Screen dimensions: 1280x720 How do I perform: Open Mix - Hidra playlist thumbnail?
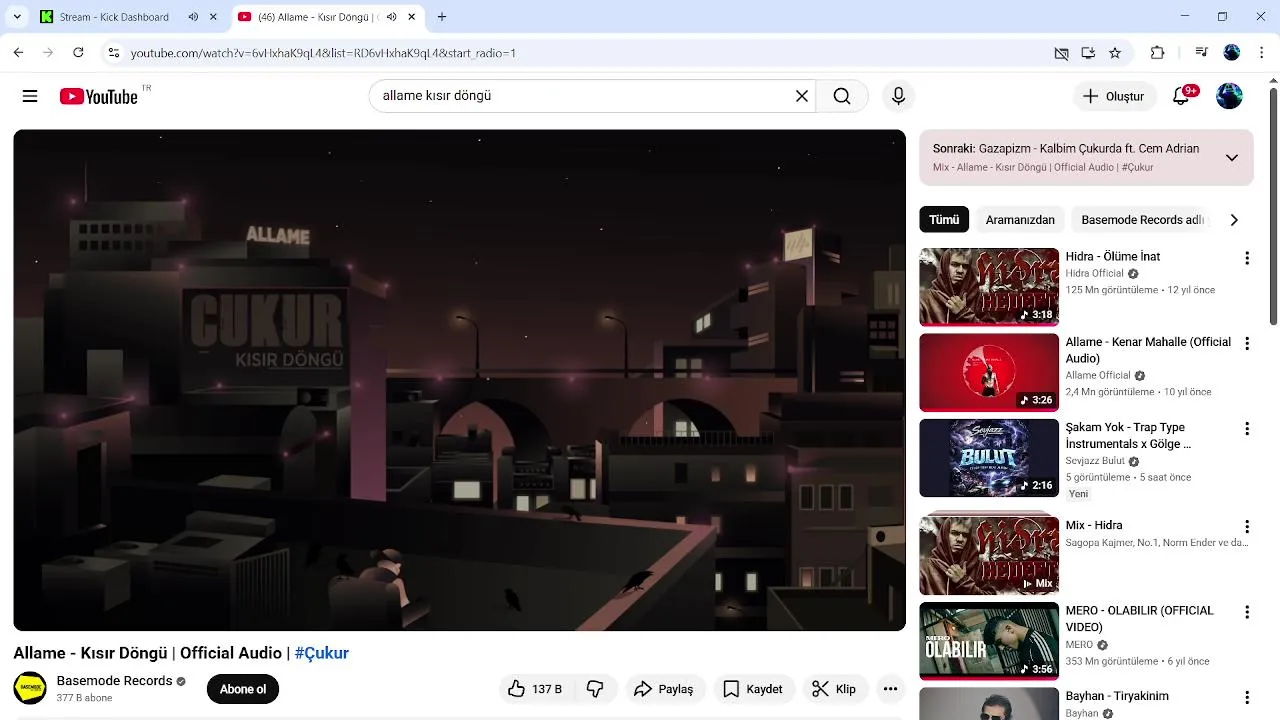(989, 555)
